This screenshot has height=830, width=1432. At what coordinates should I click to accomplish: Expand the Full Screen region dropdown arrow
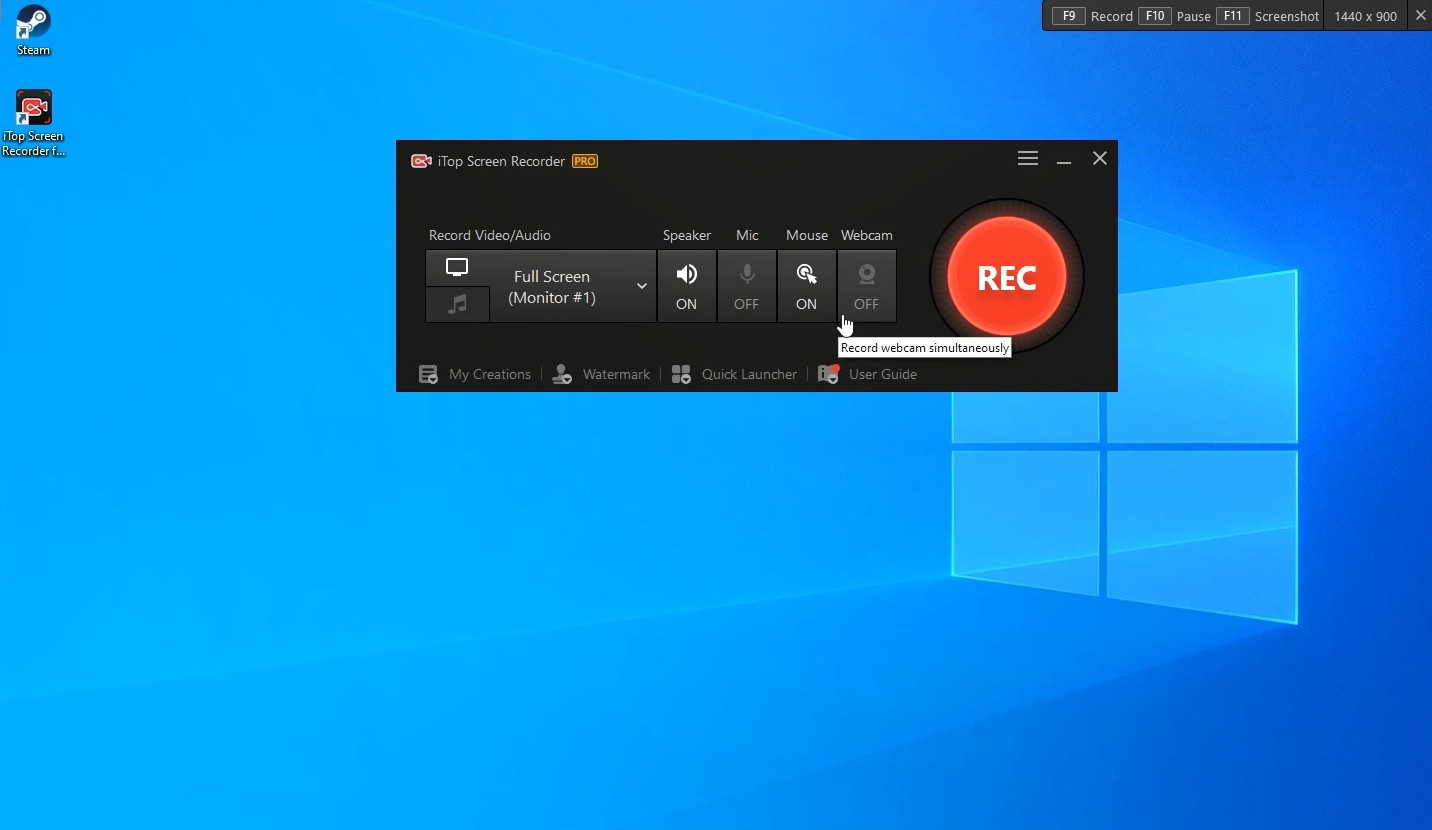point(641,287)
